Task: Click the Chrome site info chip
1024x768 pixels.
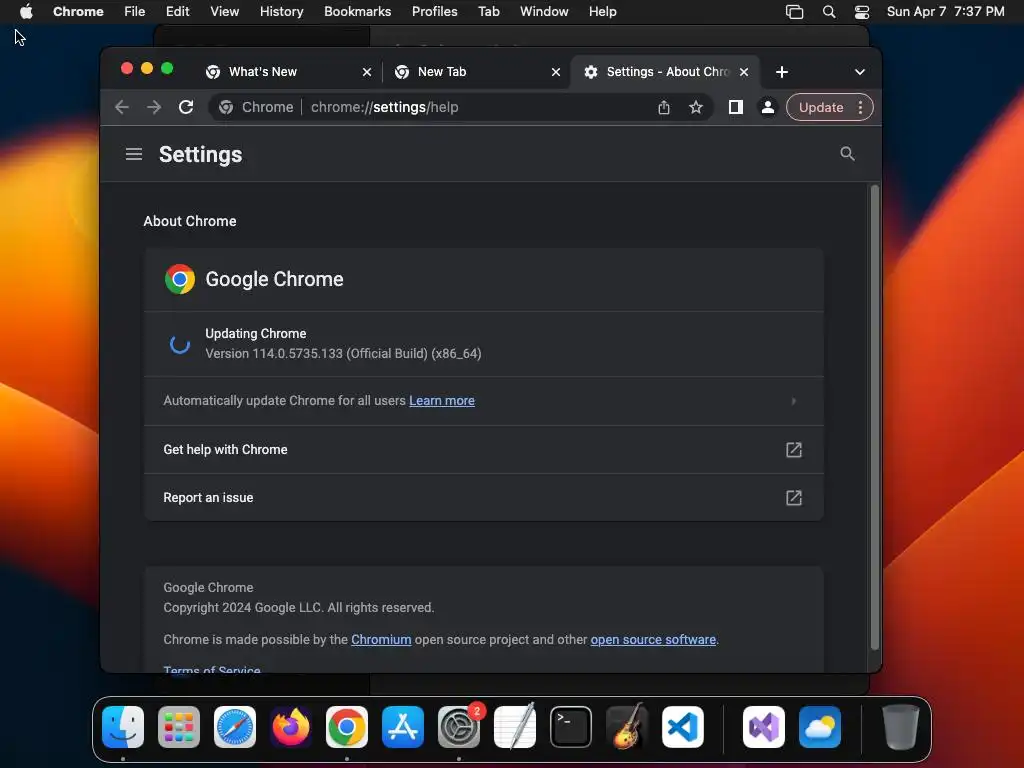Action: [x=256, y=107]
